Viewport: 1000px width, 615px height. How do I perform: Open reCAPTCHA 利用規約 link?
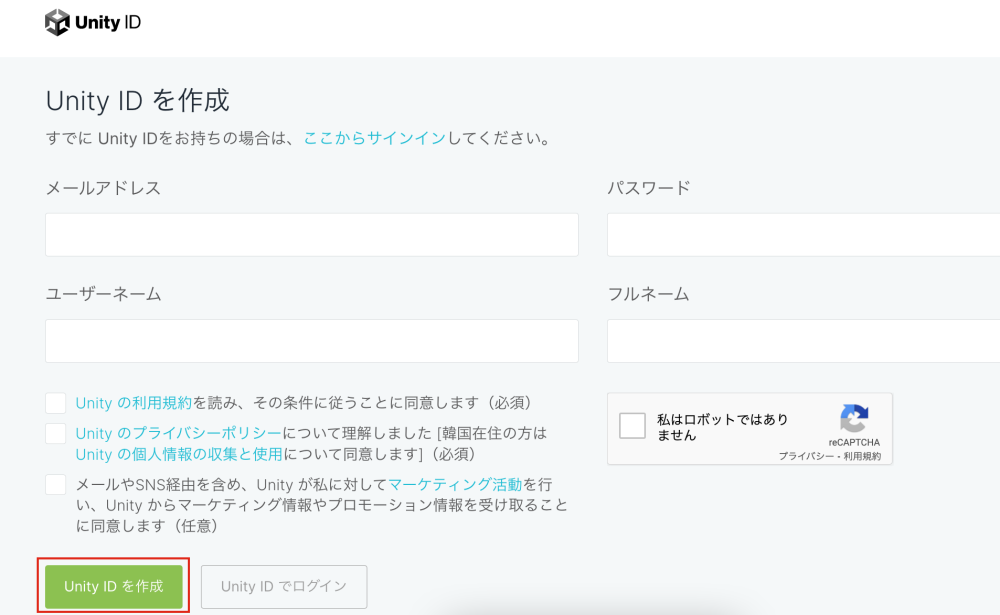(861, 456)
